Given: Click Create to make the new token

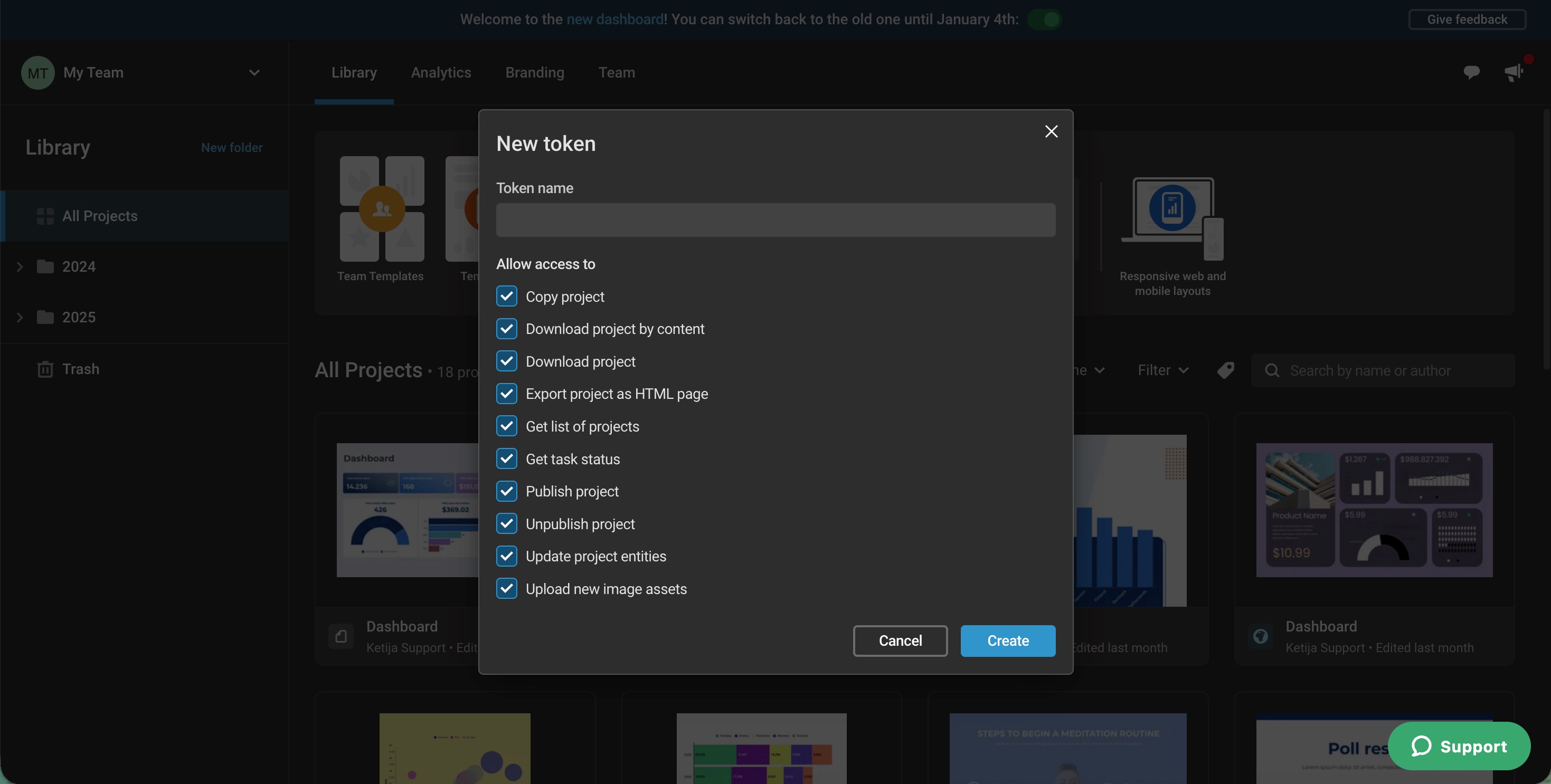Looking at the screenshot, I should tap(1007, 640).
